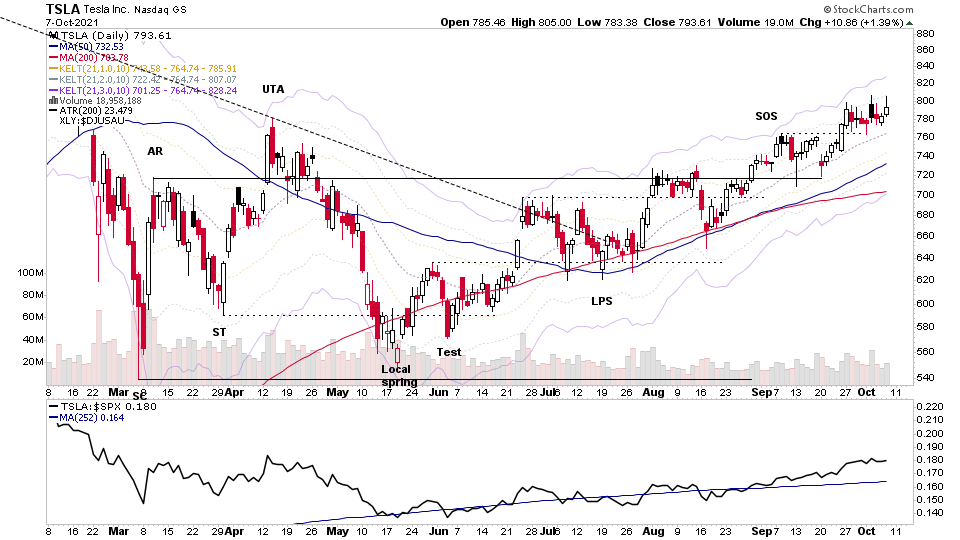Click the SOS annotation label
This screenshot has width=960, height=540.
pyautogui.click(x=766, y=116)
